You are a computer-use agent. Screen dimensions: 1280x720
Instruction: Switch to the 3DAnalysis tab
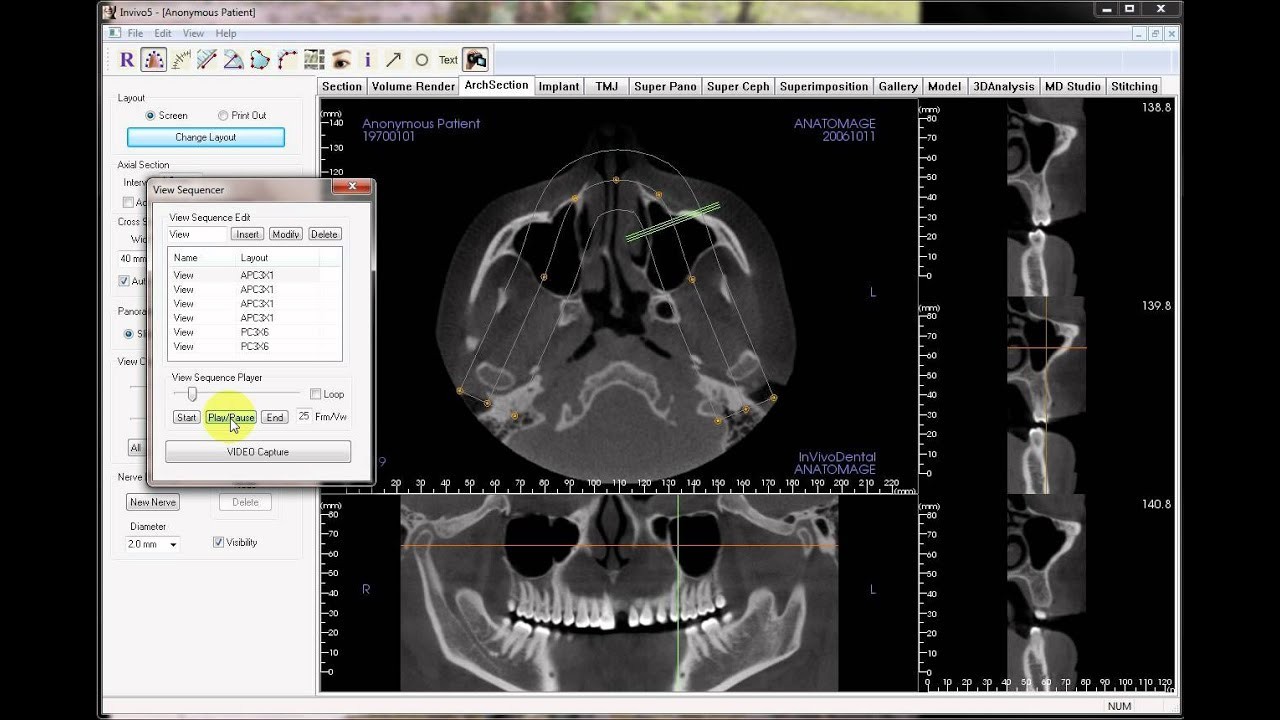click(1004, 87)
